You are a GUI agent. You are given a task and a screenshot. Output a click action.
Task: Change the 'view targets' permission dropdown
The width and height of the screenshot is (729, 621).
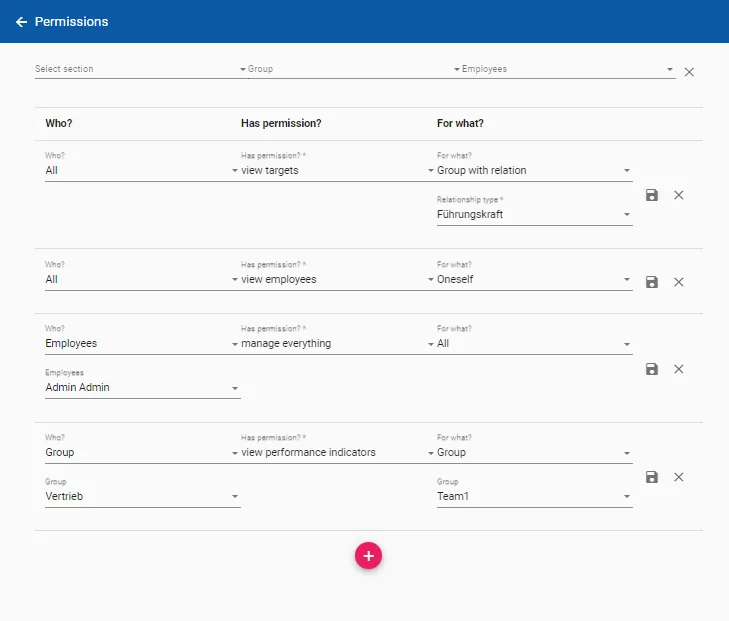tap(338, 166)
